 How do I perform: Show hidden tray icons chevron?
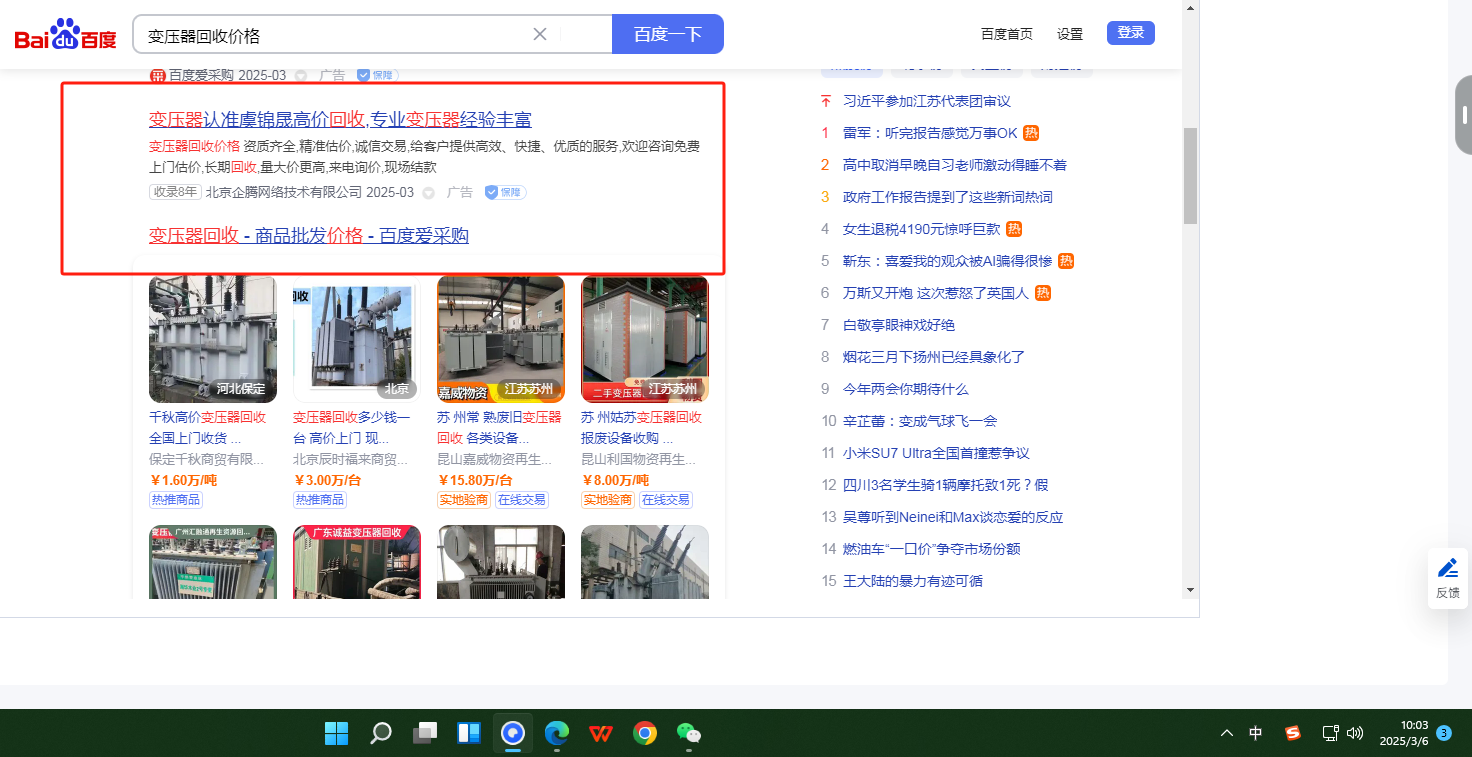point(1227,734)
